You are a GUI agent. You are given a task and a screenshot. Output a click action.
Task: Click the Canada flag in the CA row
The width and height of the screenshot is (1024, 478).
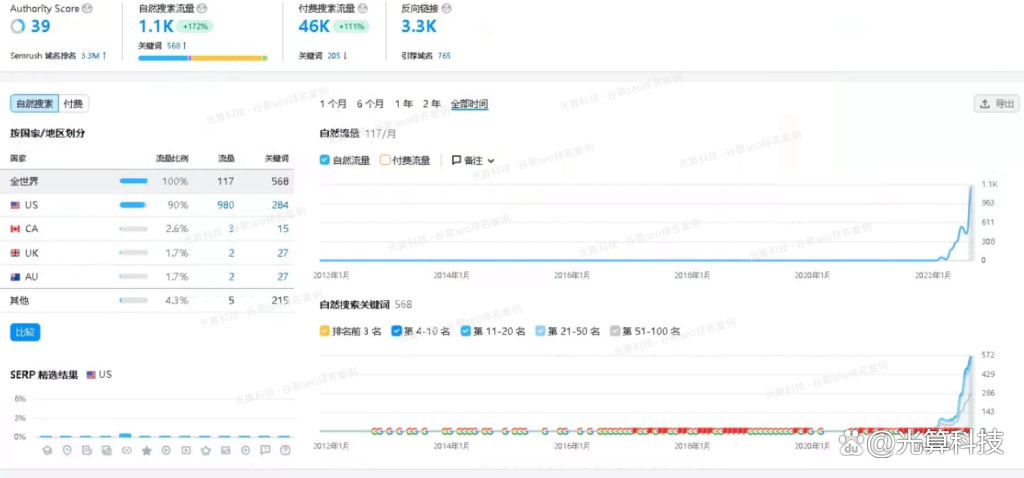[x=15, y=229]
